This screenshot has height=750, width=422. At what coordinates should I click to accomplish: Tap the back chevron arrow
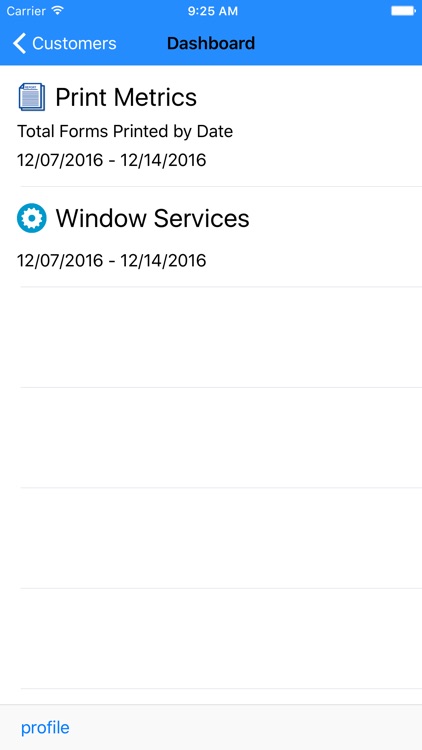(x=19, y=44)
